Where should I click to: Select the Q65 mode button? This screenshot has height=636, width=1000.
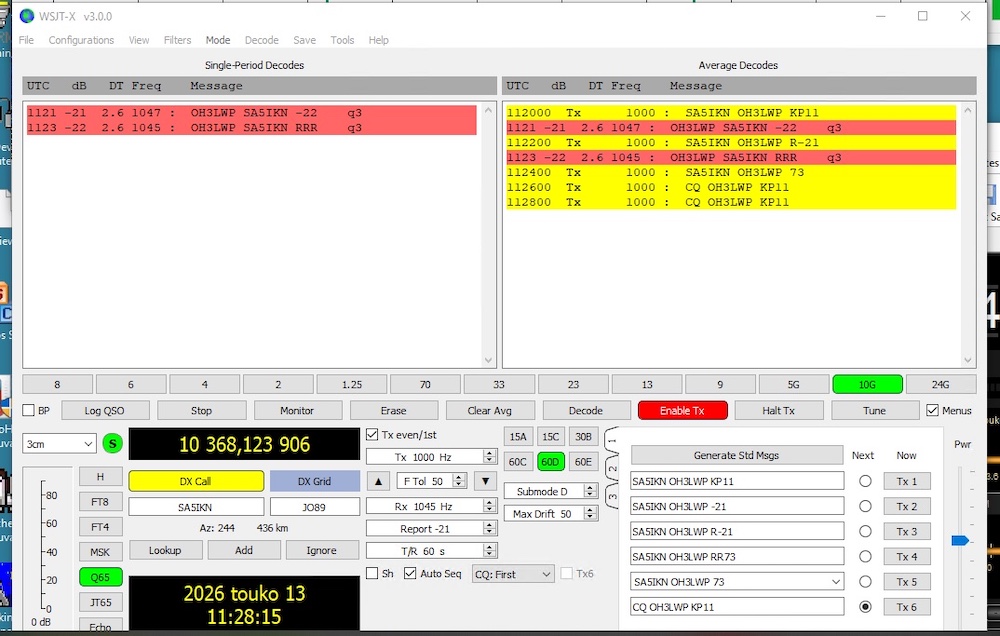pyautogui.click(x=100, y=577)
